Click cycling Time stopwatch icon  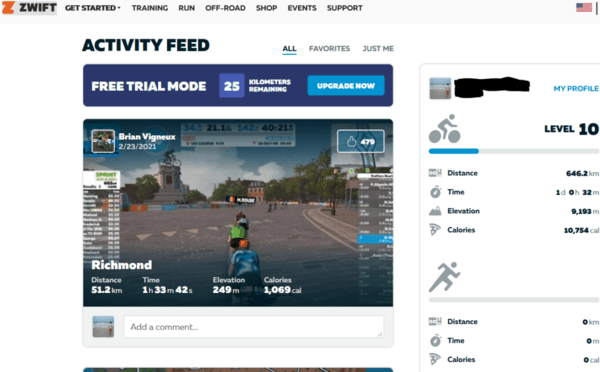point(435,192)
